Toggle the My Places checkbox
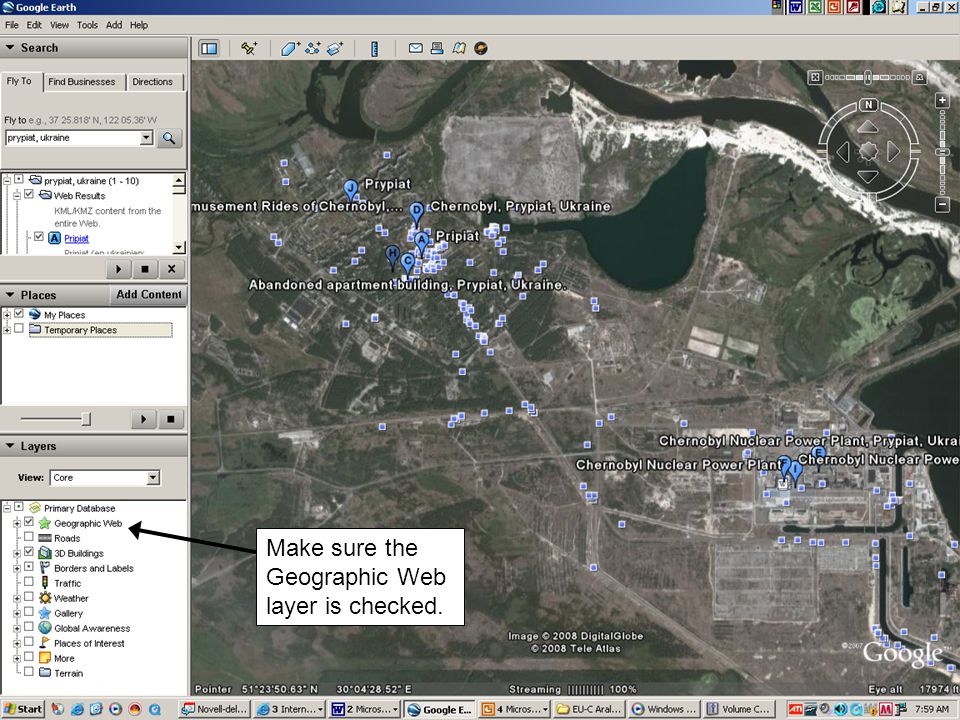Image resolution: width=960 pixels, height=720 pixels. pyautogui.click(x=19, y=314)
